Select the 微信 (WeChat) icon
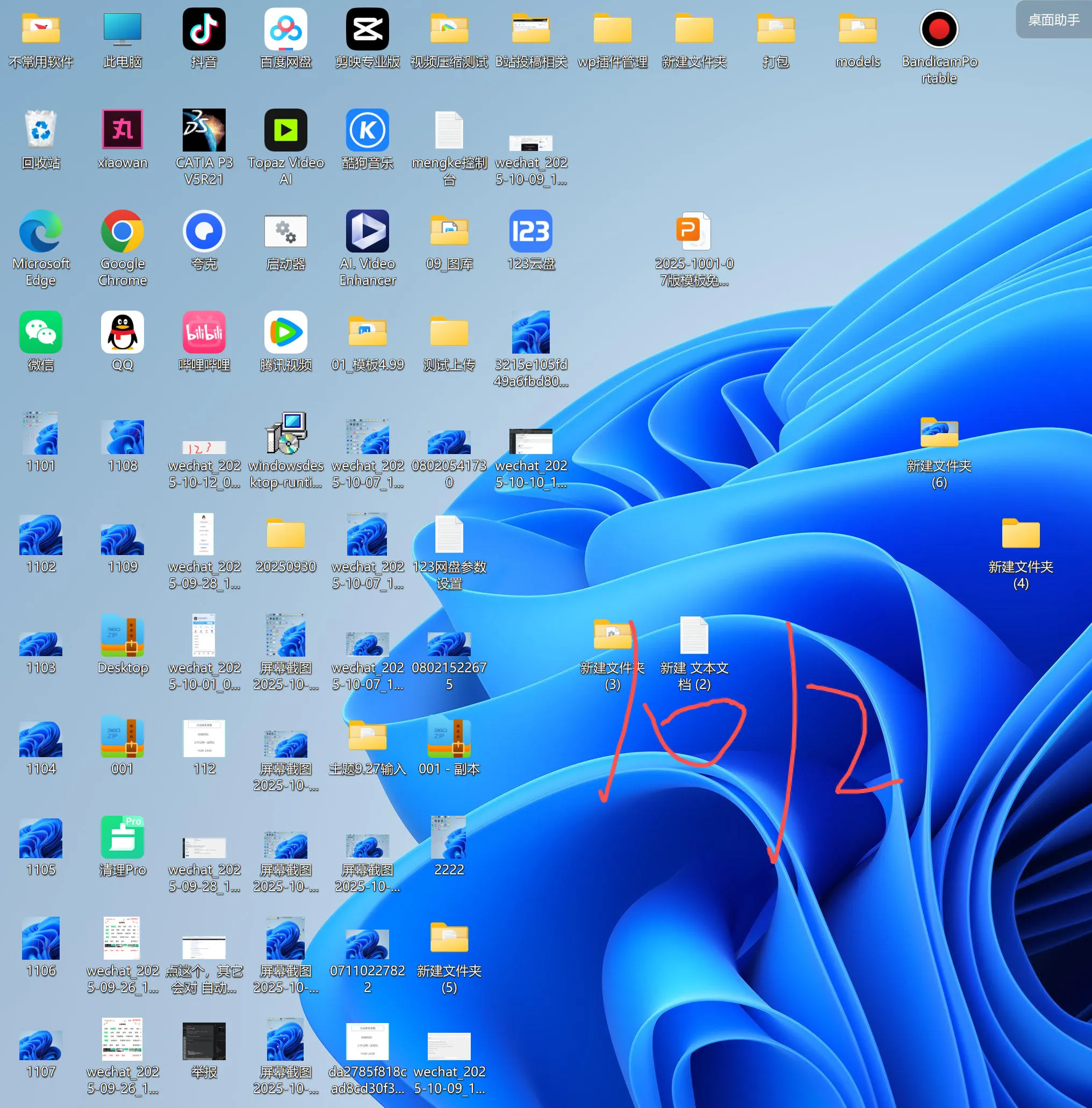1092x1108 pixels. click(41, 332)
